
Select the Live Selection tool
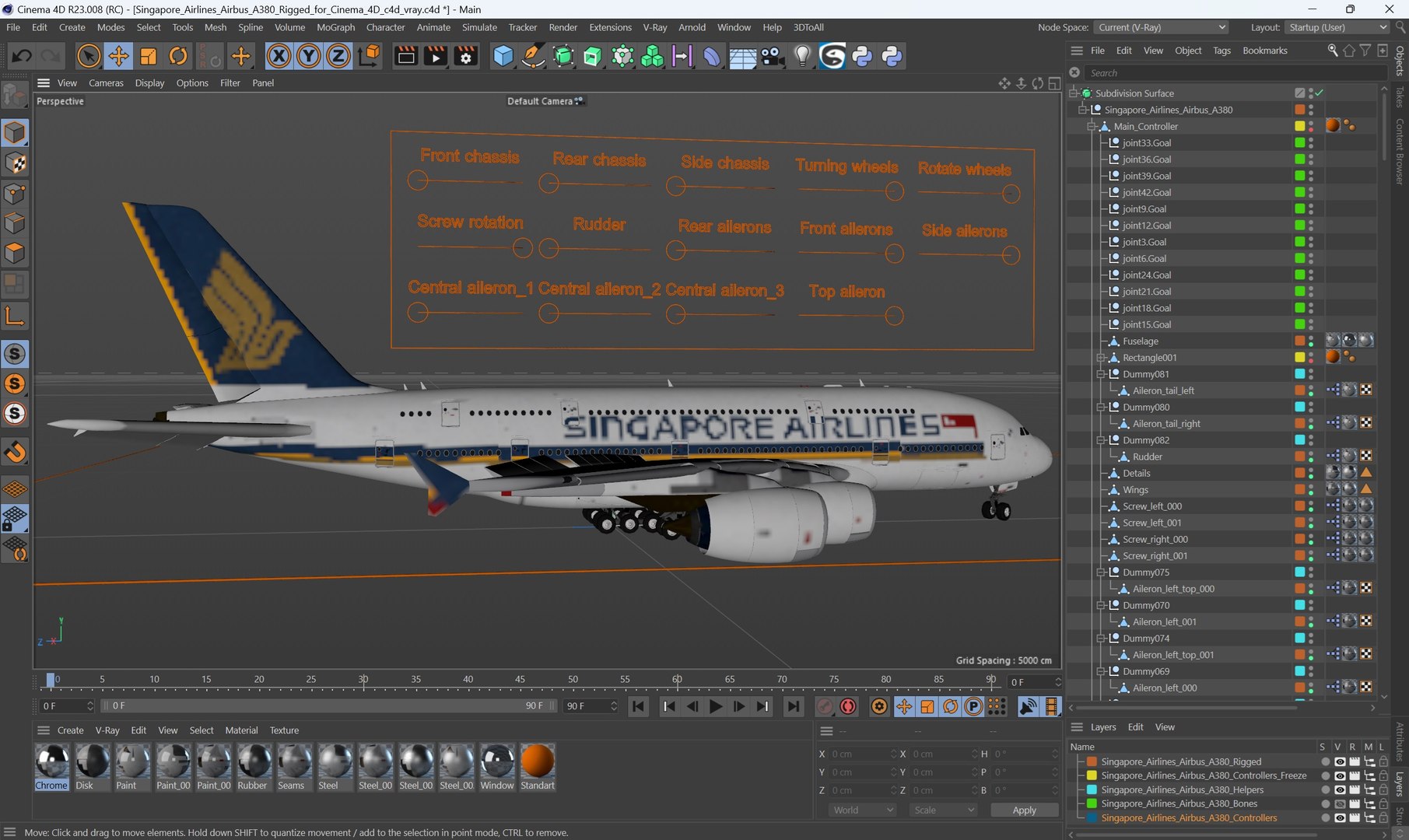point(89,56)
